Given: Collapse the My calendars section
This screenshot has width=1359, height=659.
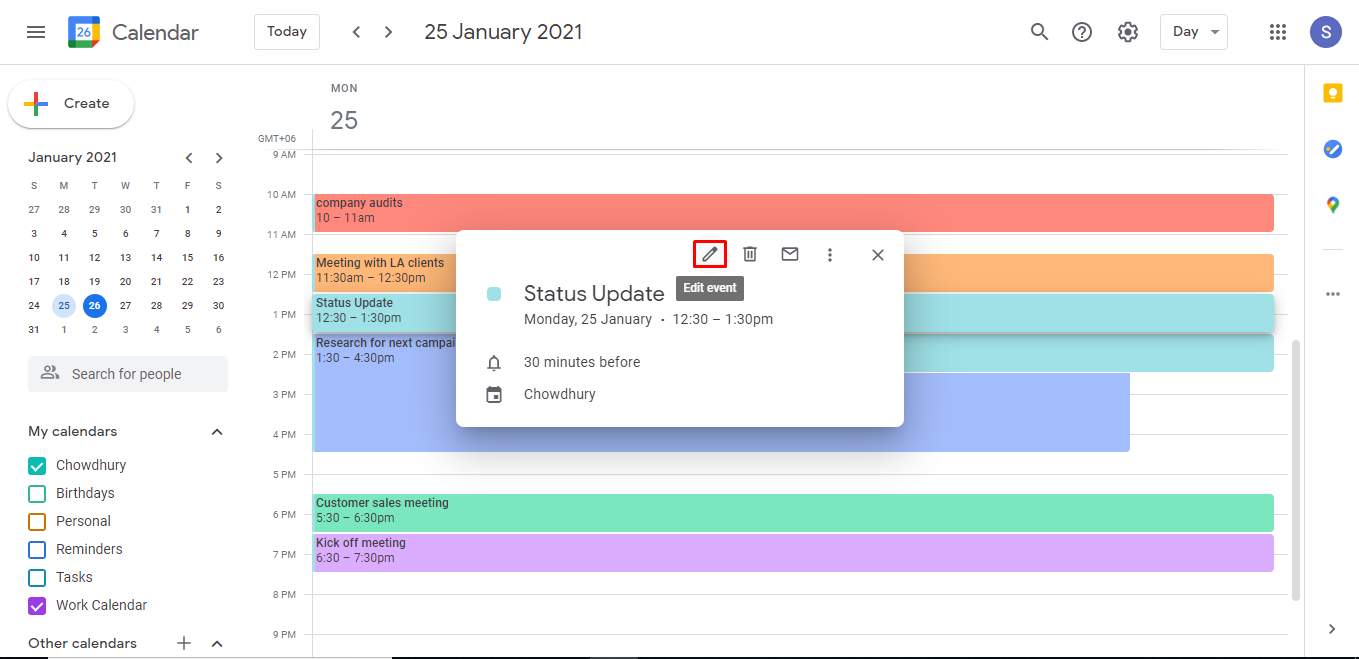Looking at the screenshot, I should (217, 432).
